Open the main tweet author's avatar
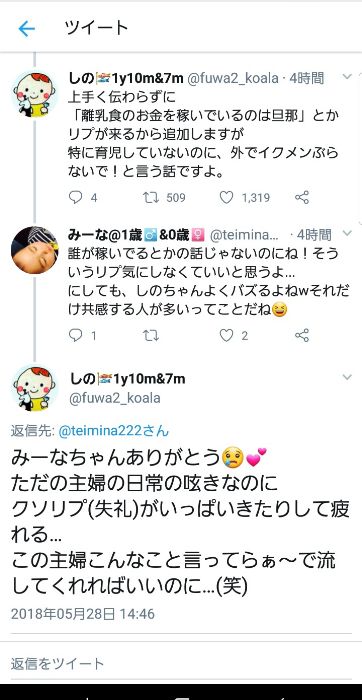362x700 pixels. point(34,388)
